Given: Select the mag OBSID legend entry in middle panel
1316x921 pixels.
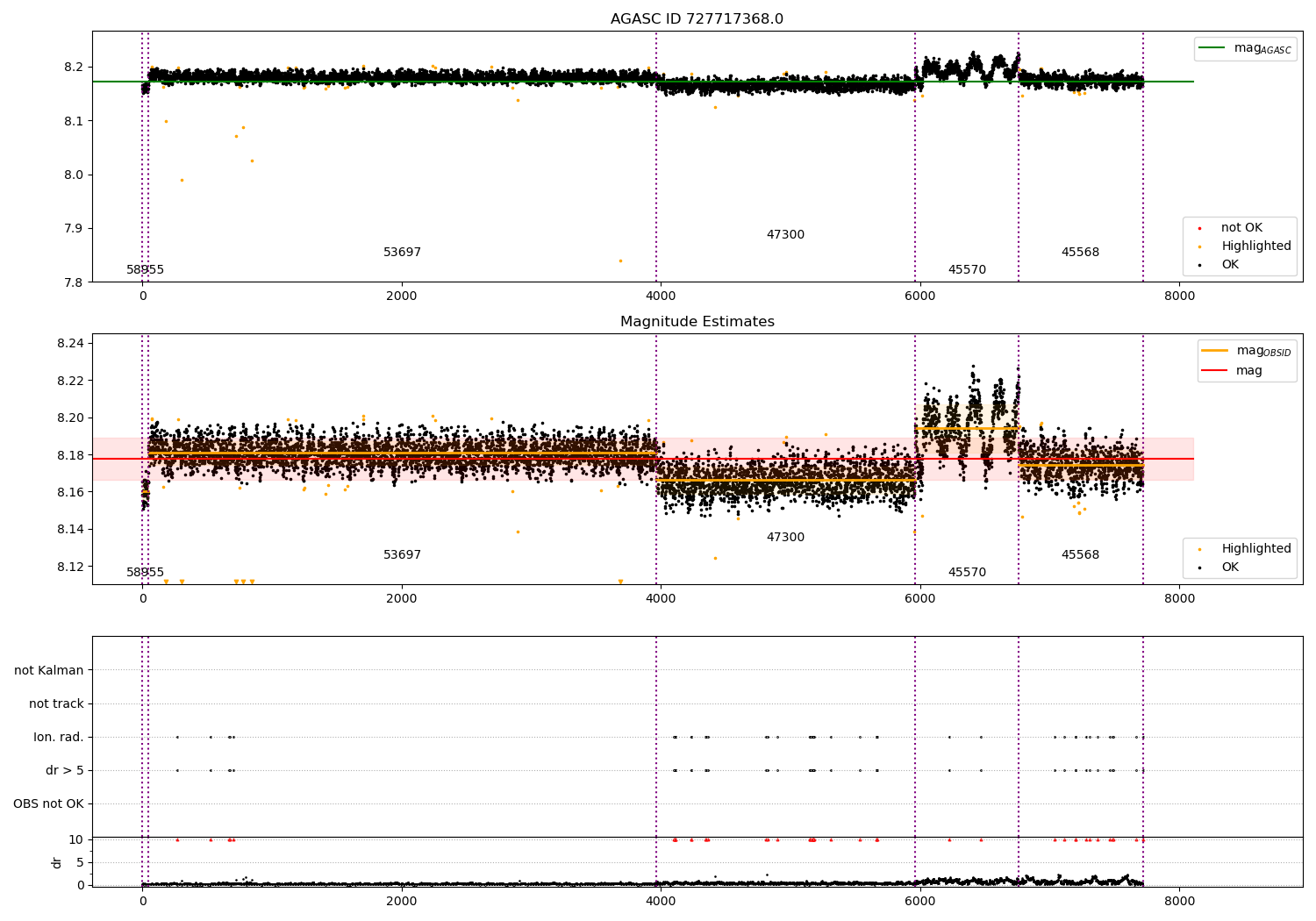Looking at the screenshot, I should pyautogui.click(x=1247, y=351).
